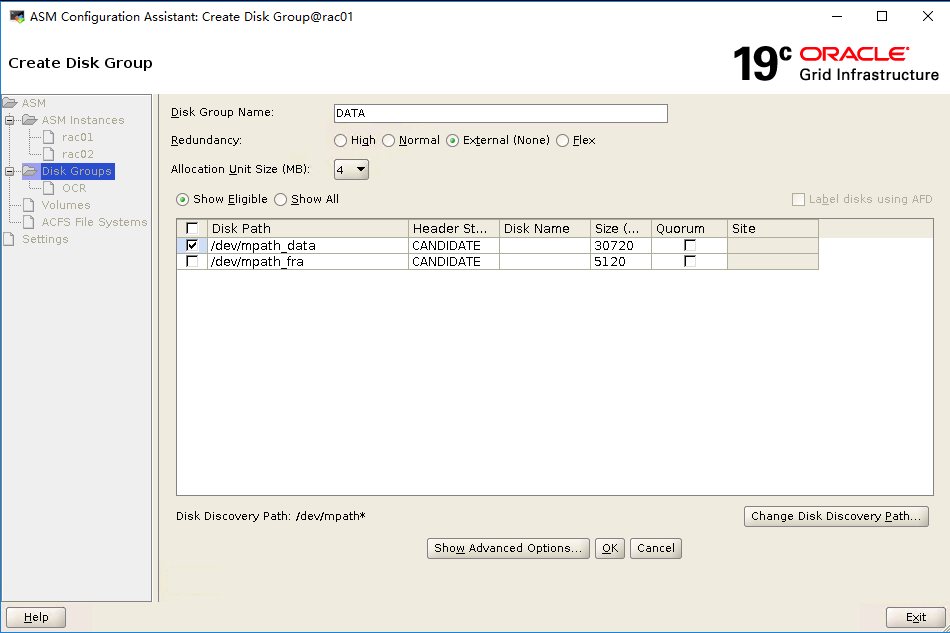Click the ACFS File Systems icon

pos(28,222)
